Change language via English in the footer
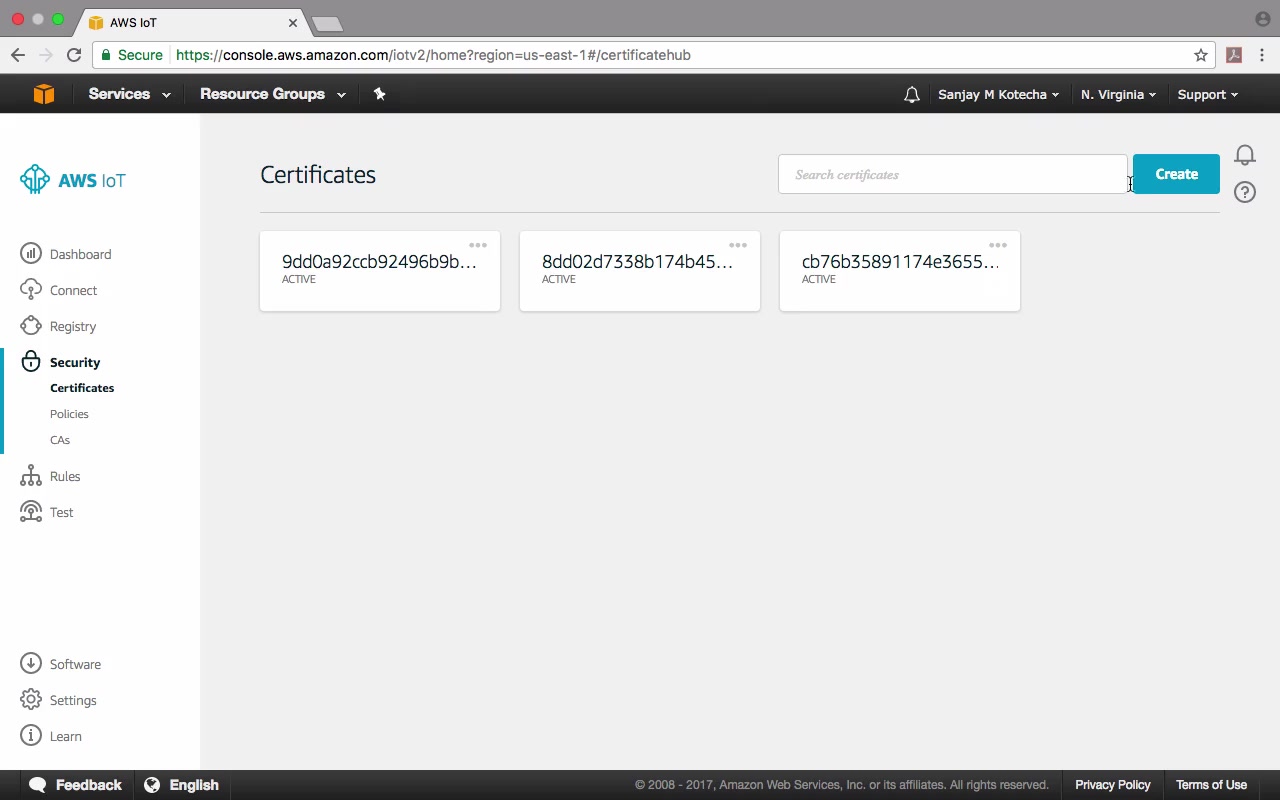The image size is (1280, 800). click(181, 785)
